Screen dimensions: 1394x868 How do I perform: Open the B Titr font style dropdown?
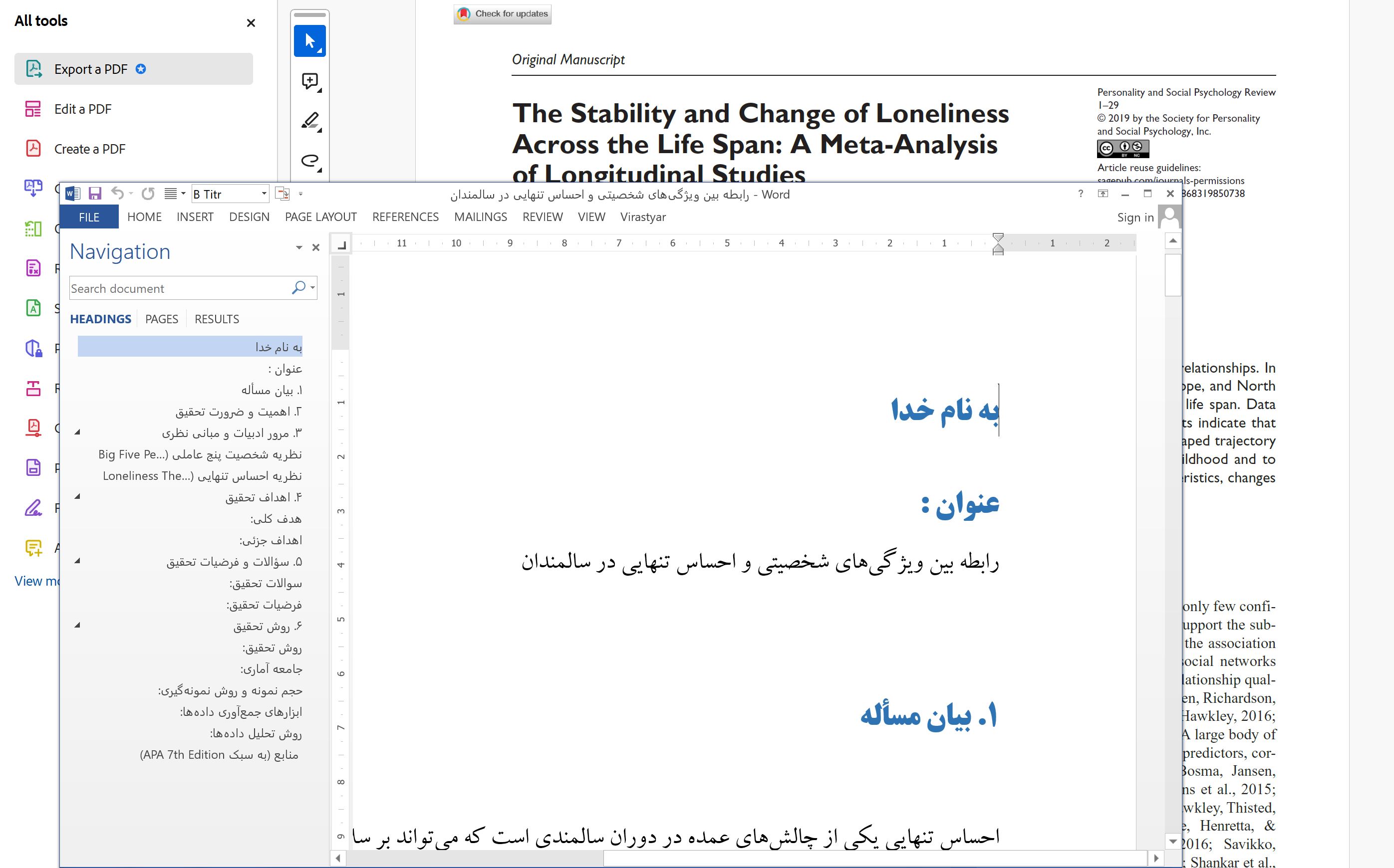pyautogui.click(x=264, y=194)
